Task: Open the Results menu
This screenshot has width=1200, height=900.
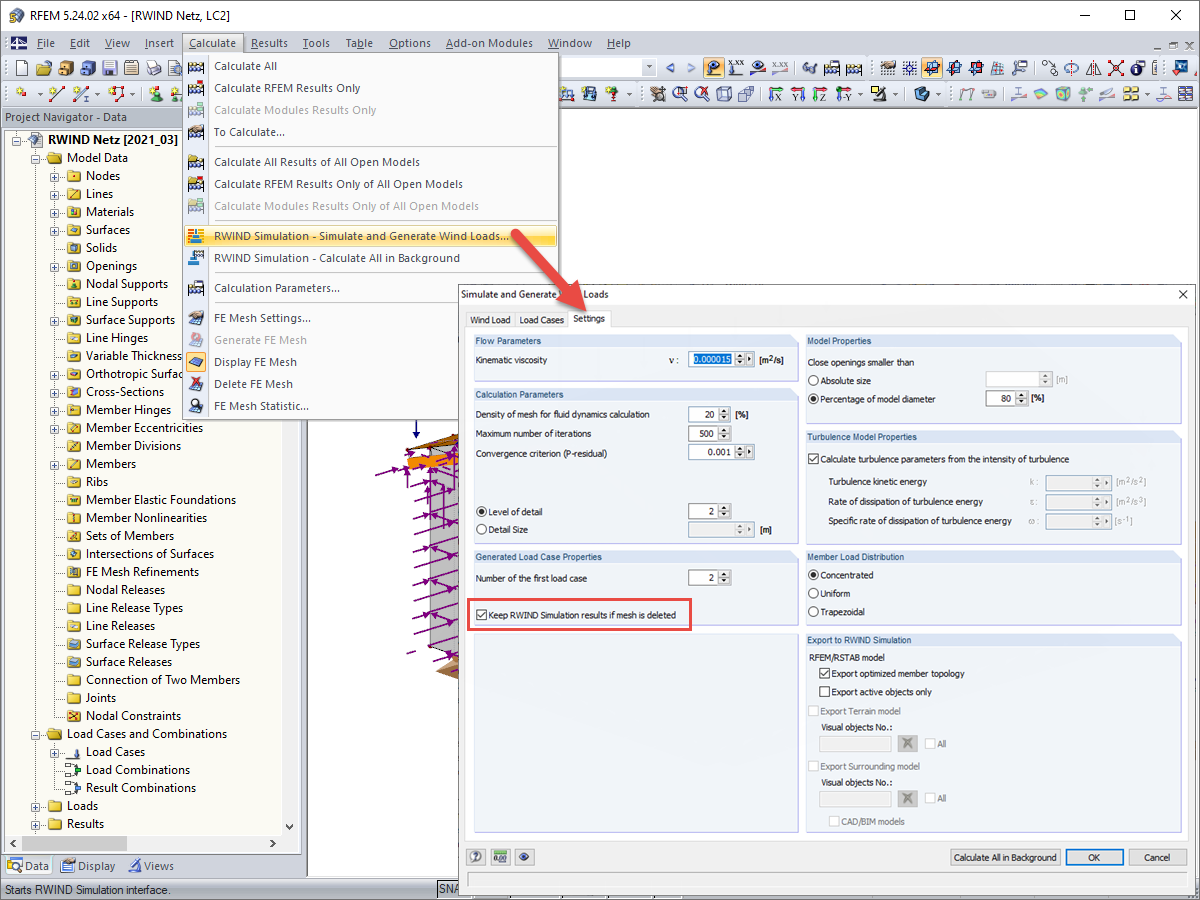Action: 269,43
